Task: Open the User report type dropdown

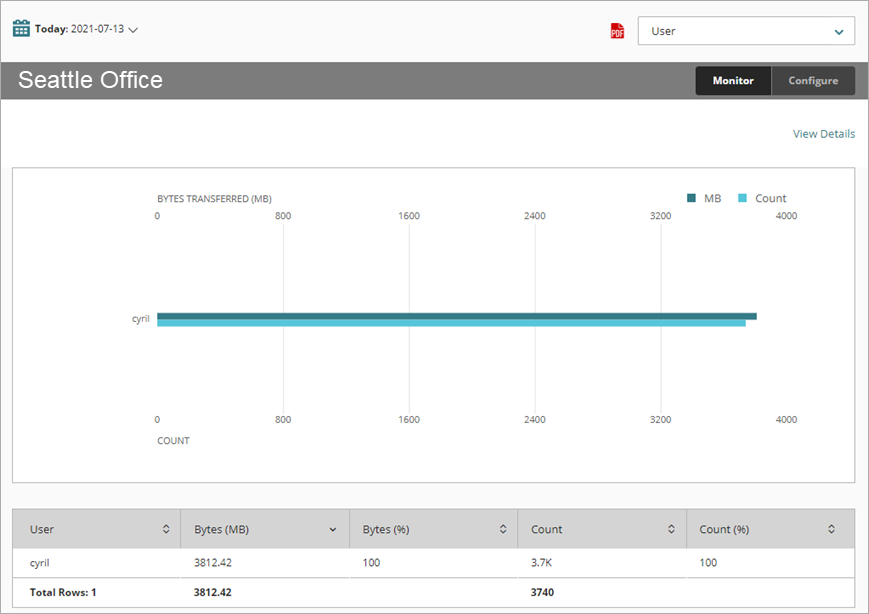Action: pyautogui.click(x=746, y=31)
